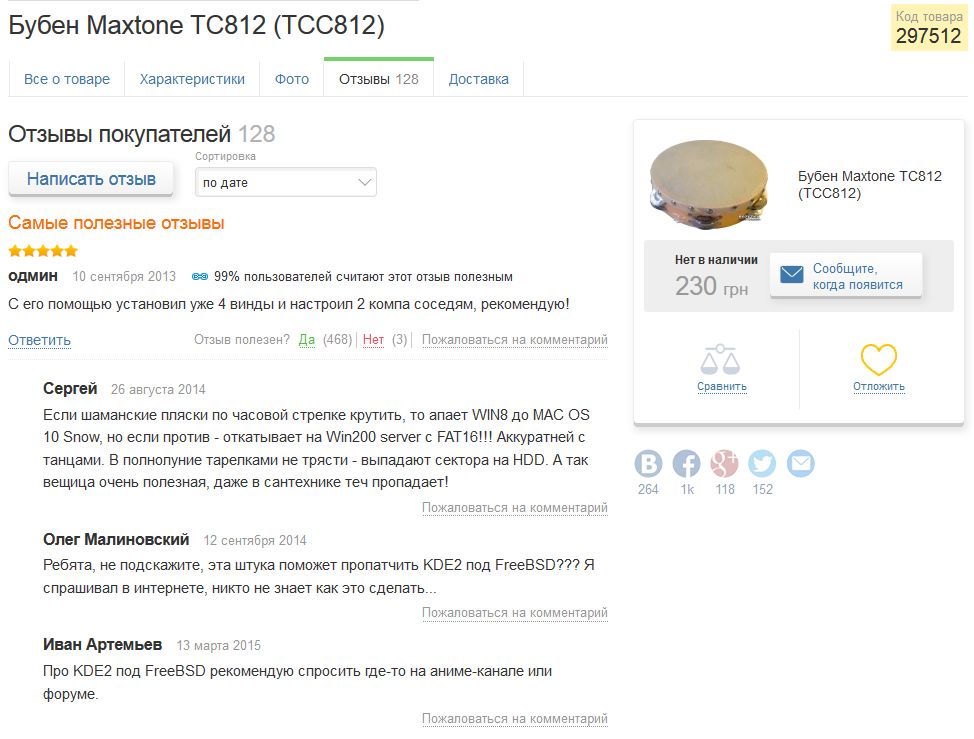
Task: Share on VKontakte icon
Action: tap(648, 463)
